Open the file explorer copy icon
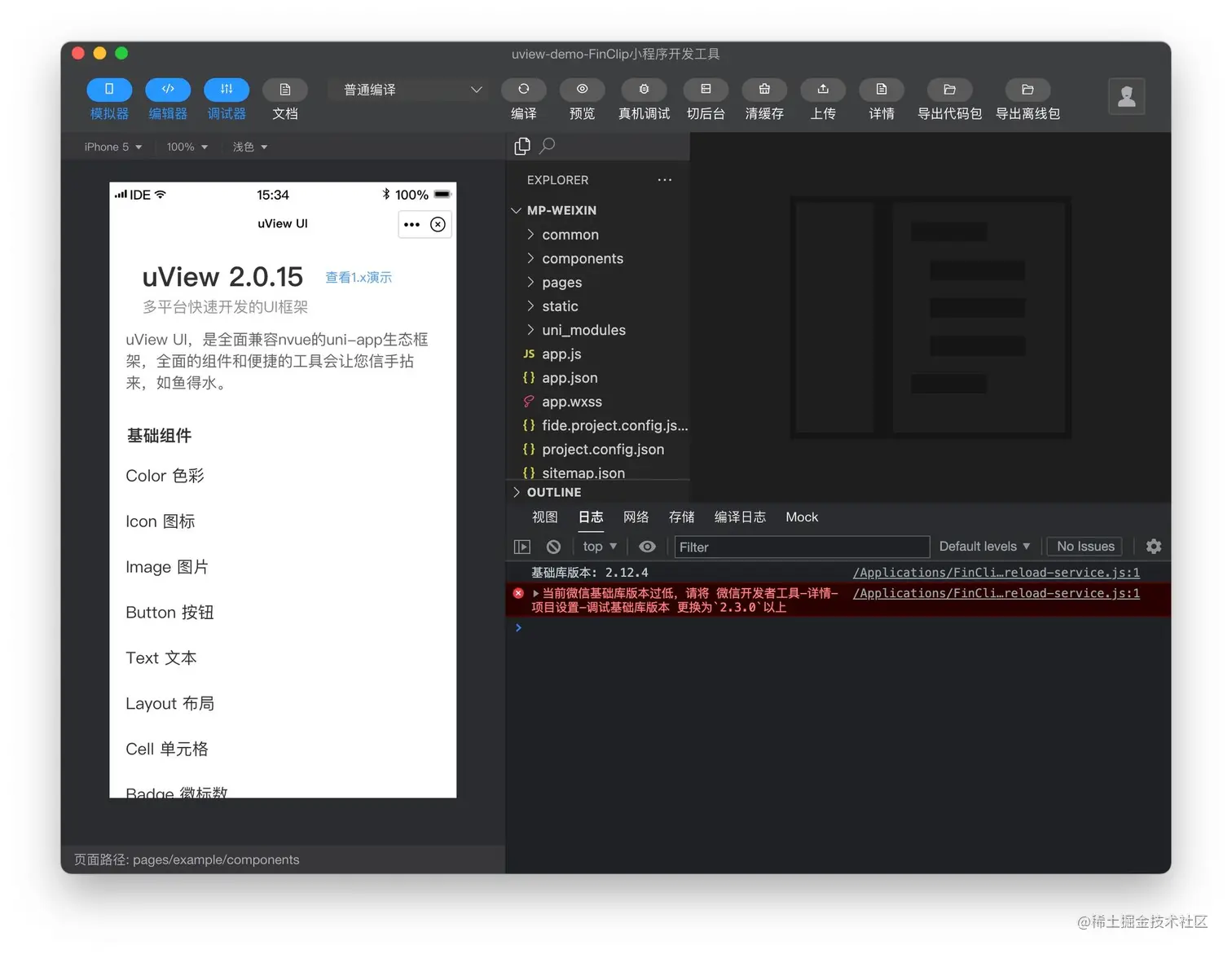Viewport: 1232px width, 954px height. [522, 146]
